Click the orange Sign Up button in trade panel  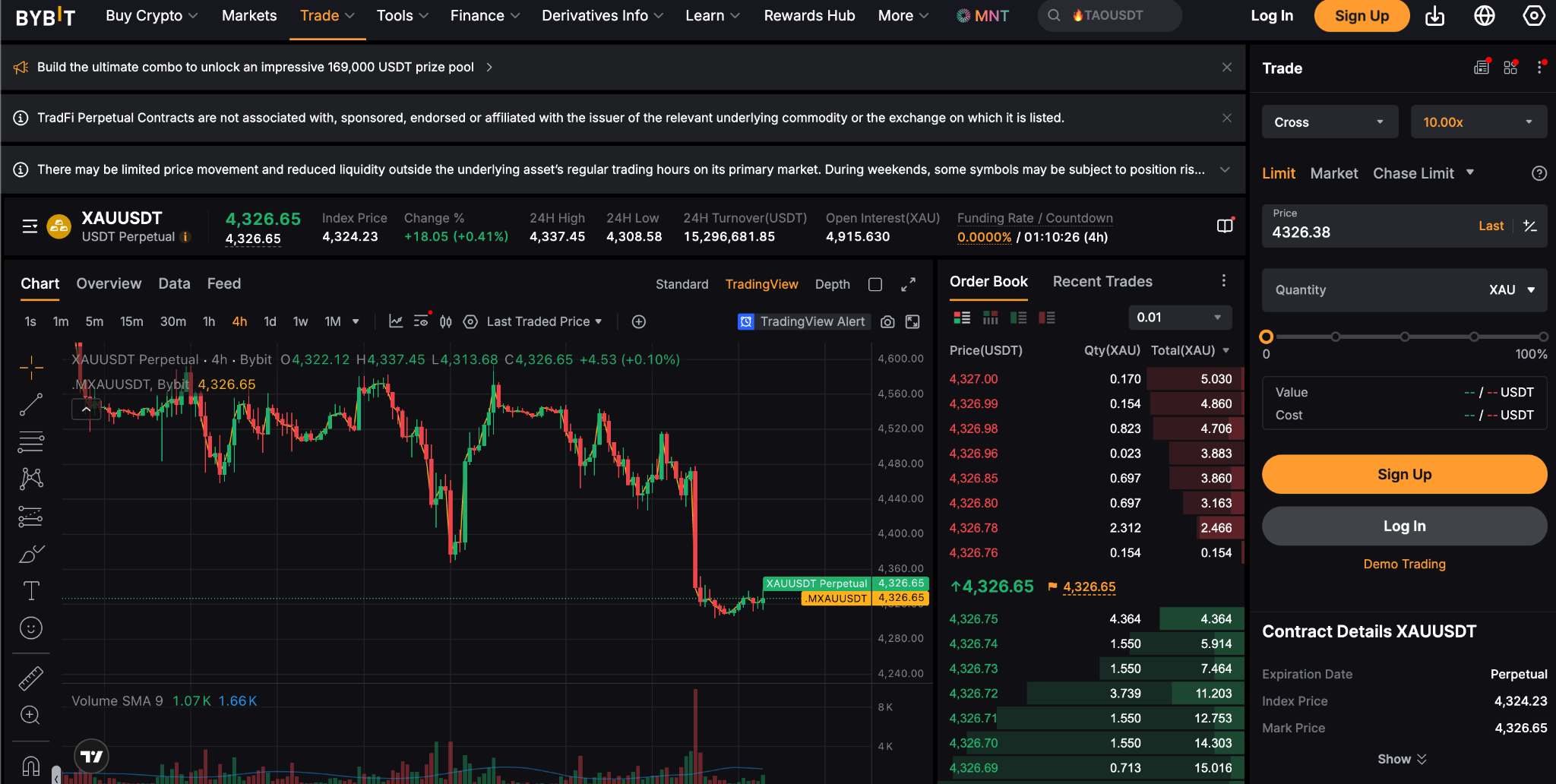1404,474
